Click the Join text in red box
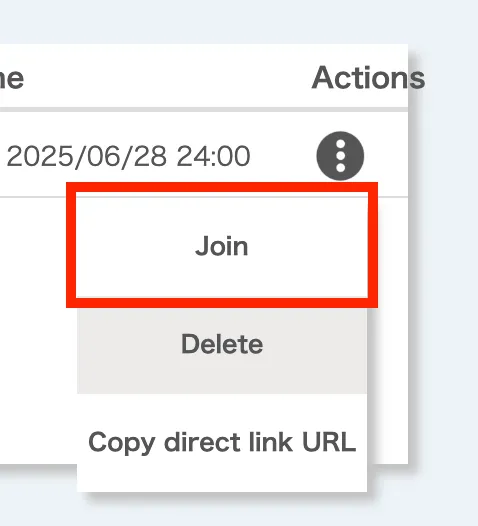Viewport: 478px width, 526px height. coord(222,246)
